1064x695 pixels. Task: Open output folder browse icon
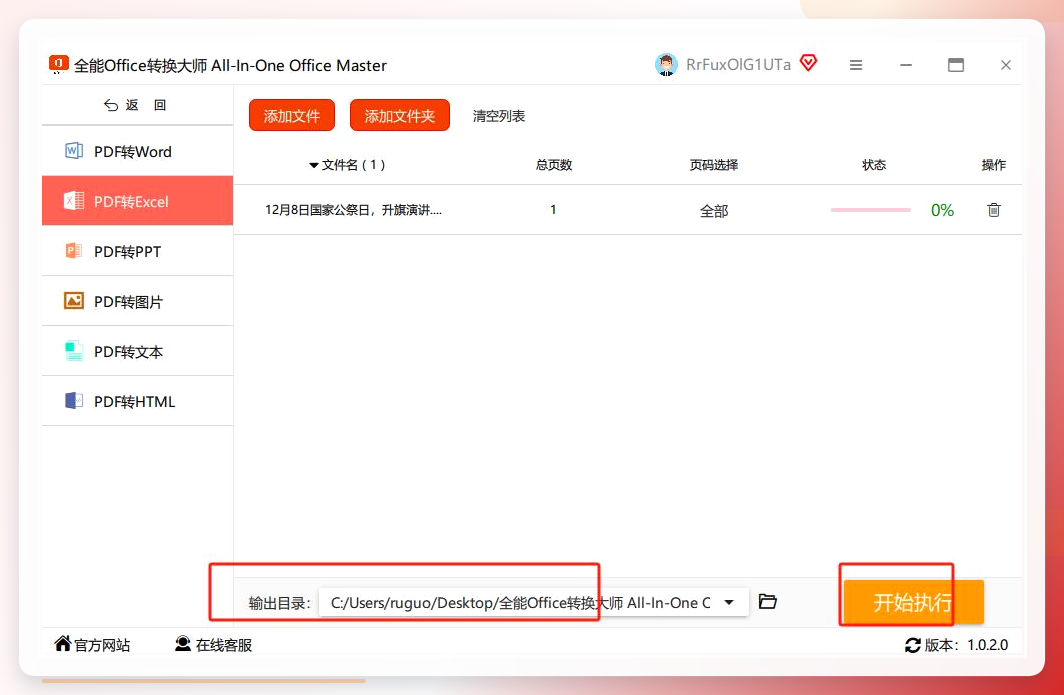pos(767,601)
